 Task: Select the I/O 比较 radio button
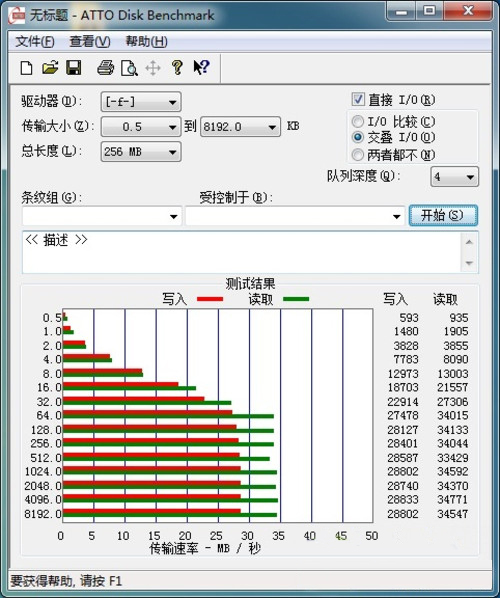coord(357,122)
